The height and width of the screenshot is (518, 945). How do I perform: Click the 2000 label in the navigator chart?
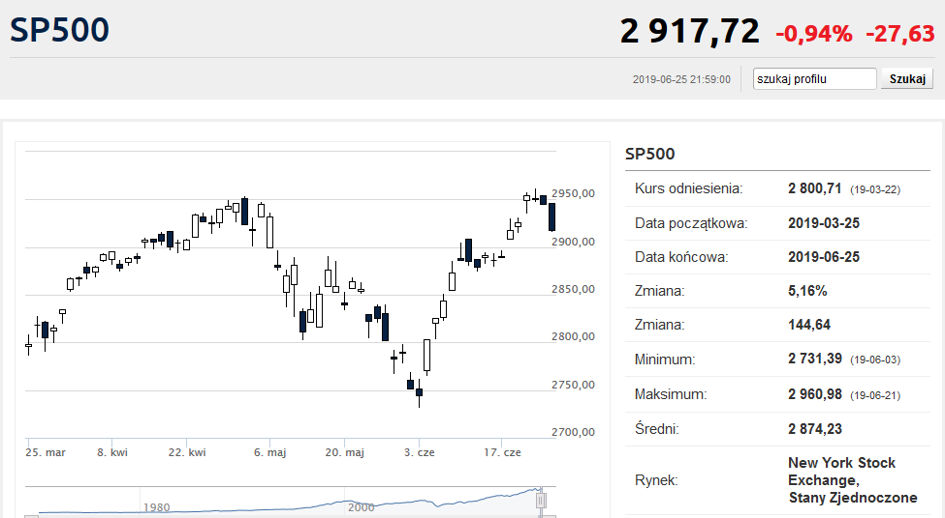coord(361,508)
